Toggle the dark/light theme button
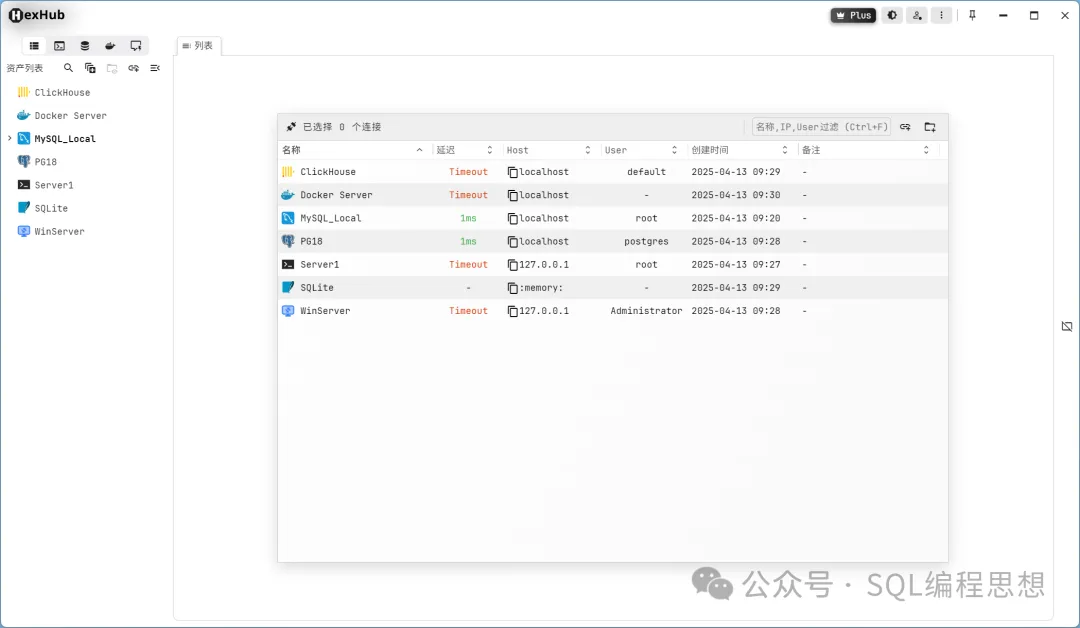This screenshot has height=628, width=1080. click(x=892, y=15)
